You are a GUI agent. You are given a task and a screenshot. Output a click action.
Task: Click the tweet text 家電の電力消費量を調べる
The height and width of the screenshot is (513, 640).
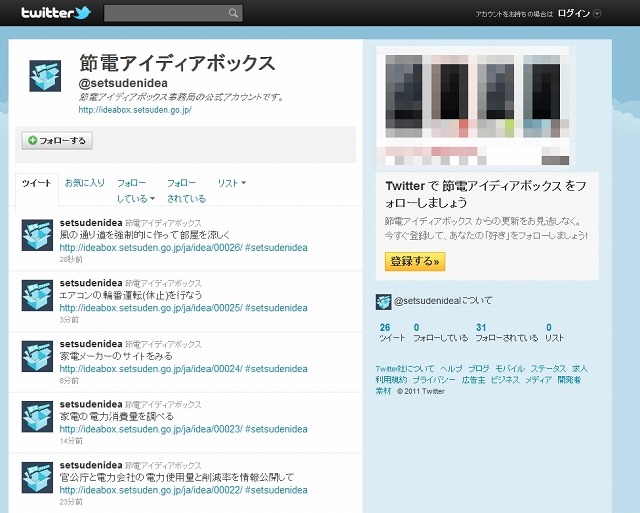pos(117,417)
